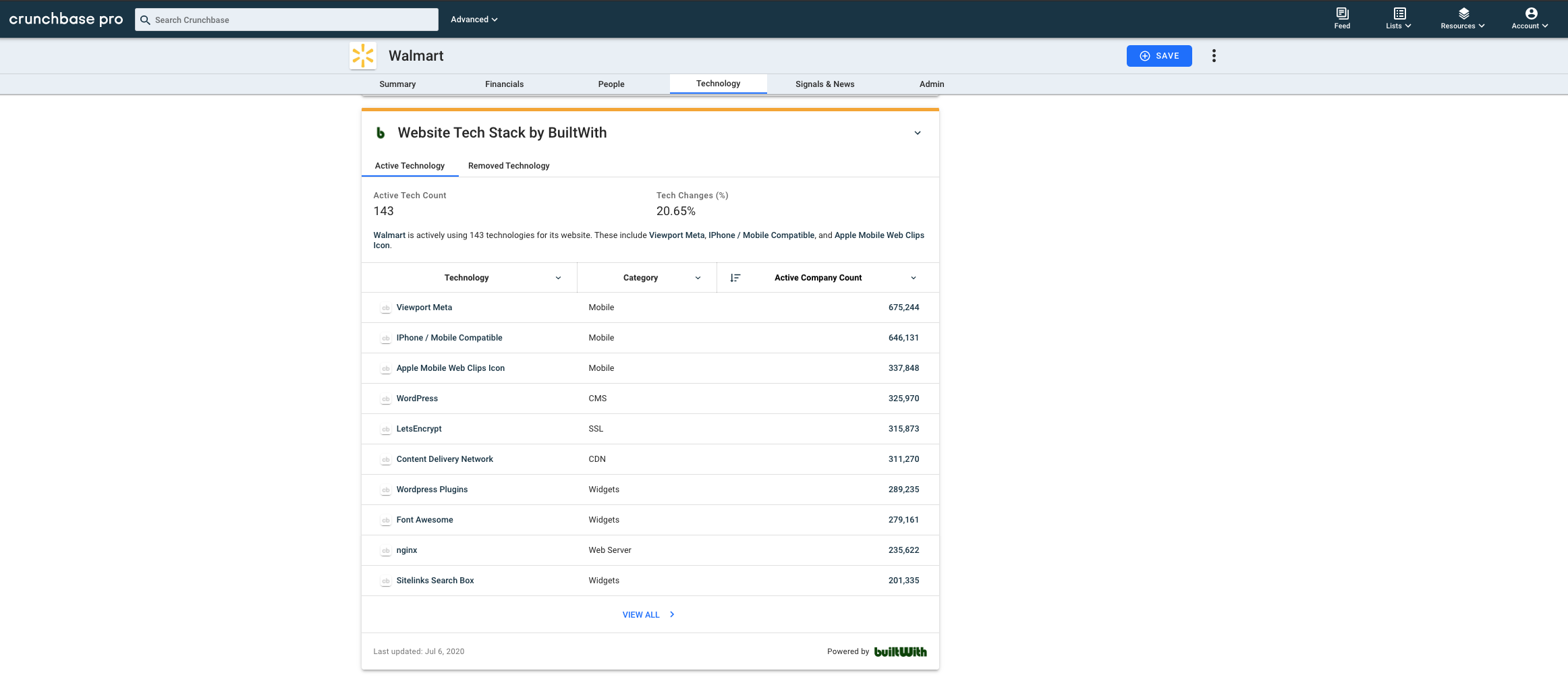Open the Active Company Count column dropdown
Screen dimensions: 1568x677
tap(914, 278)
